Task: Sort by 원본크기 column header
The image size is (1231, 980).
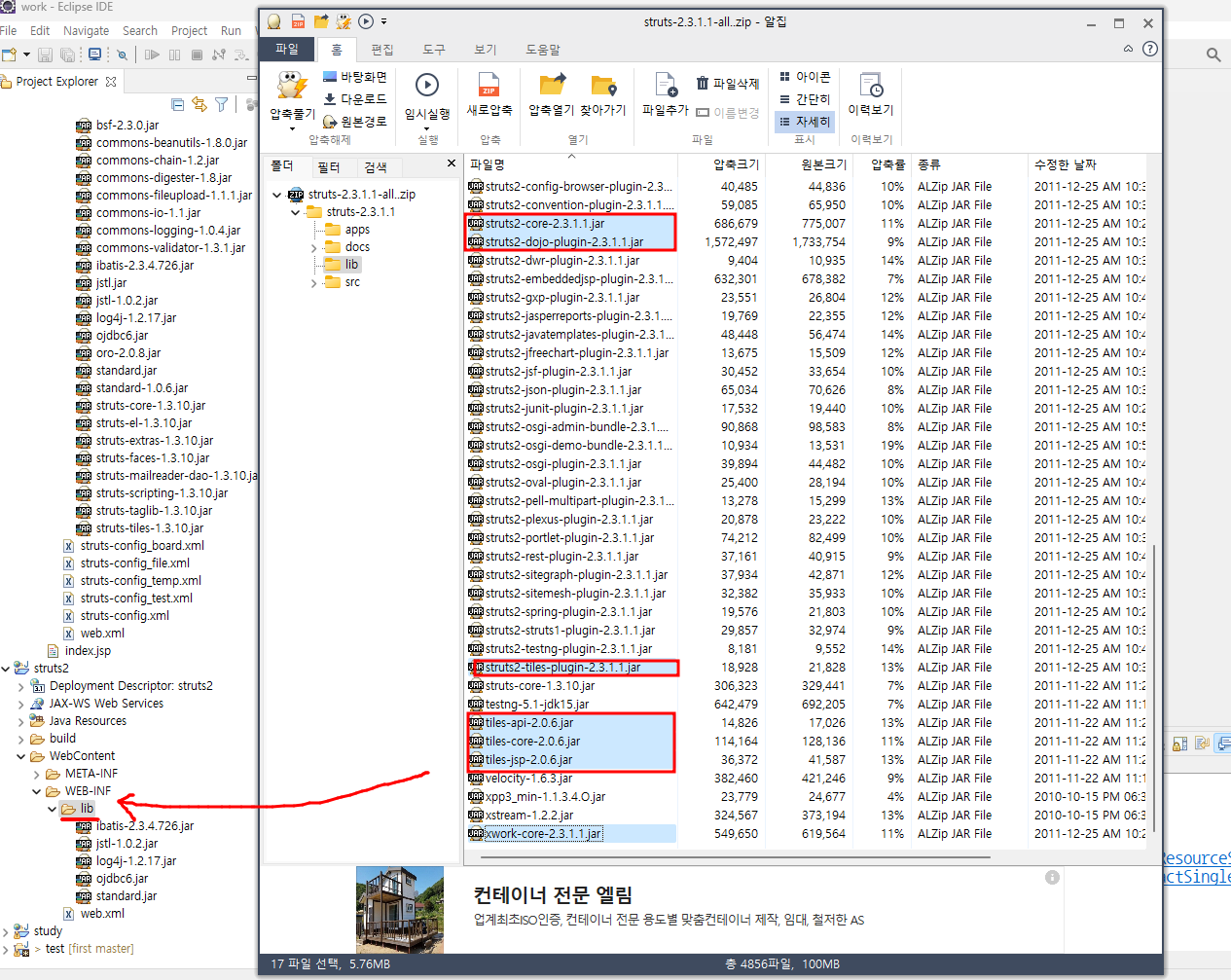Action: [x=808, y=164]
